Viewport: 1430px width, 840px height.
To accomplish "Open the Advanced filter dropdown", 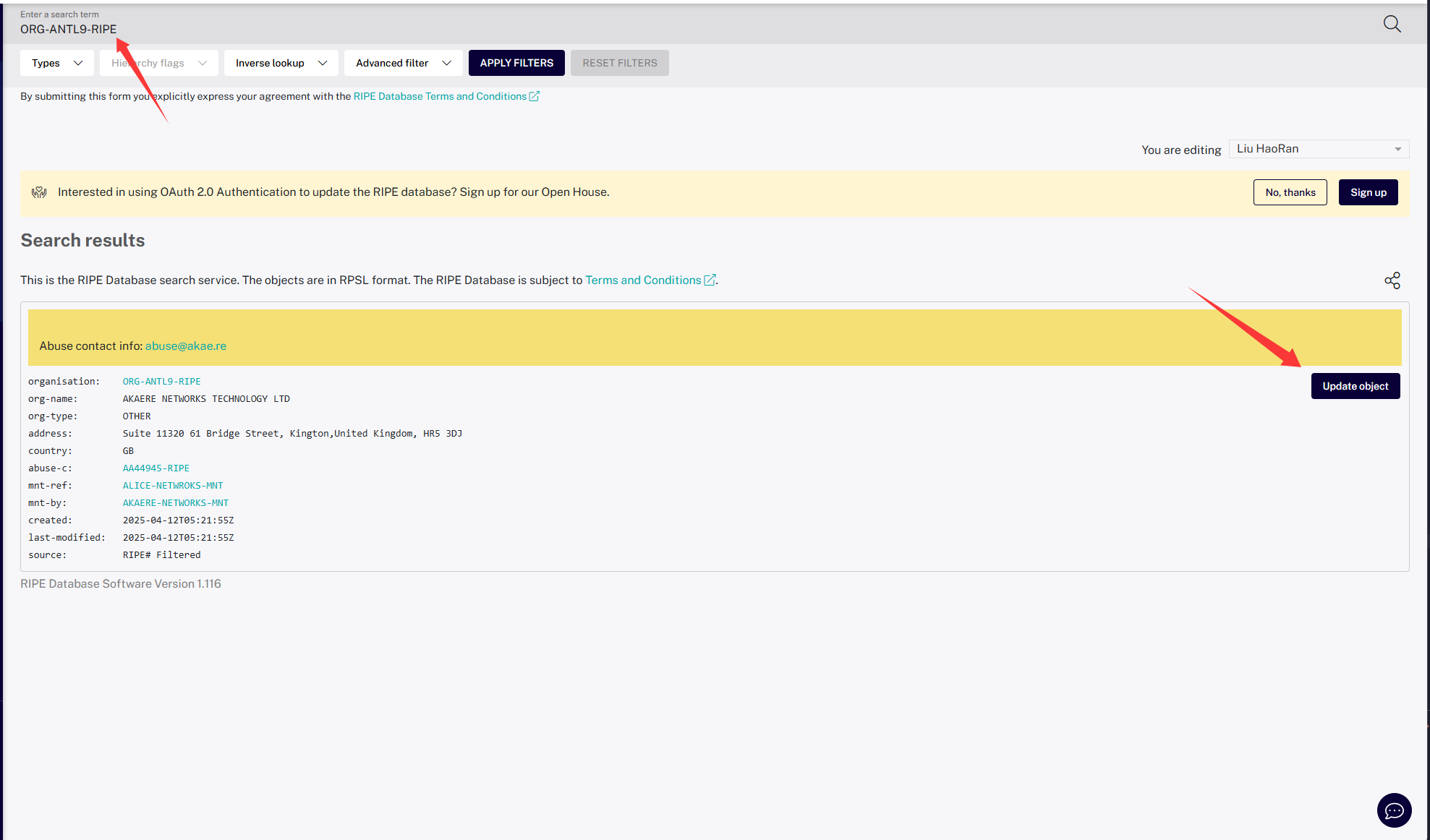I will click(404, 63).
